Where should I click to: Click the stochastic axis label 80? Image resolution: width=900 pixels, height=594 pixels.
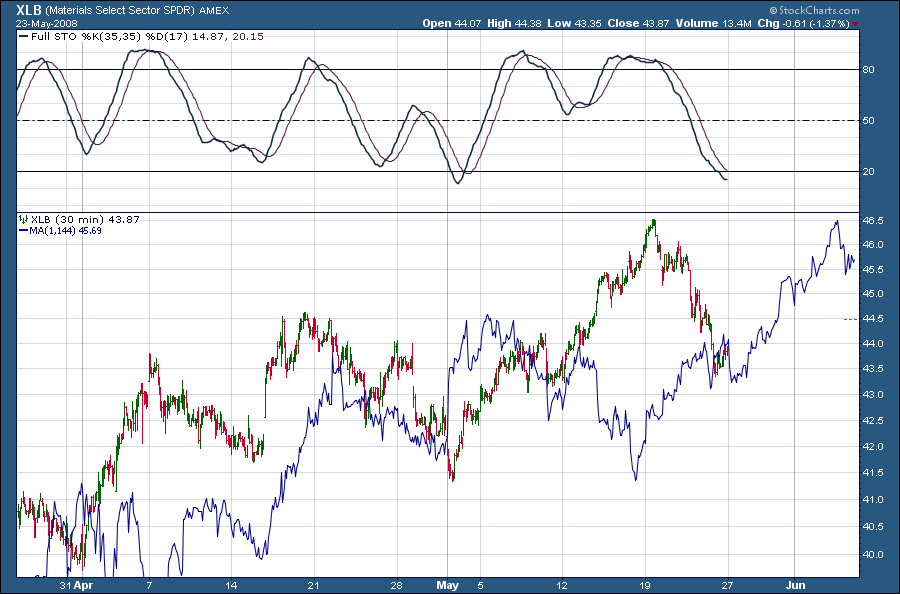(x=868, y=69)
